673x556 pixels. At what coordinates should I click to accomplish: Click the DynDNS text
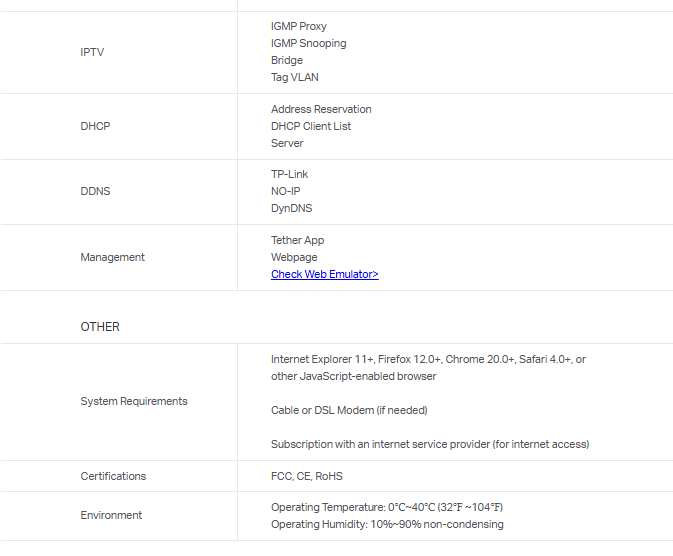point(291,208)
